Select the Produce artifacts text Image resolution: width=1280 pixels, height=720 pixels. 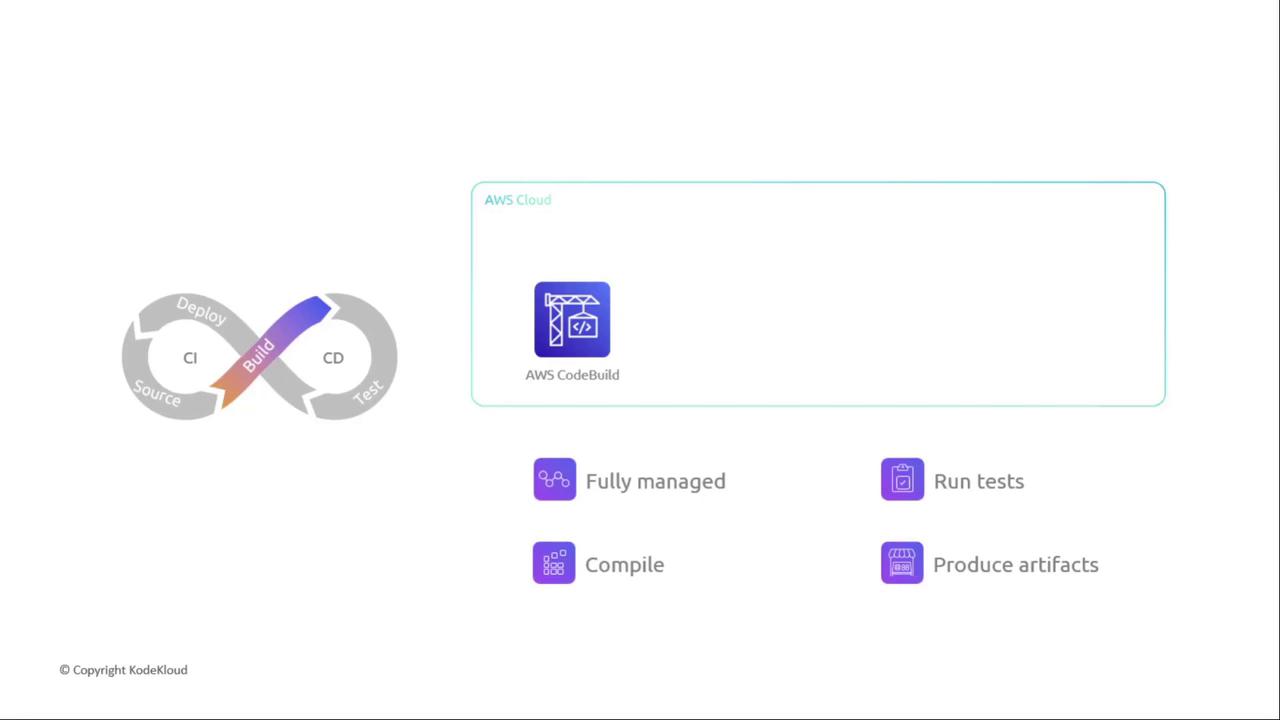click(1016, 565)
